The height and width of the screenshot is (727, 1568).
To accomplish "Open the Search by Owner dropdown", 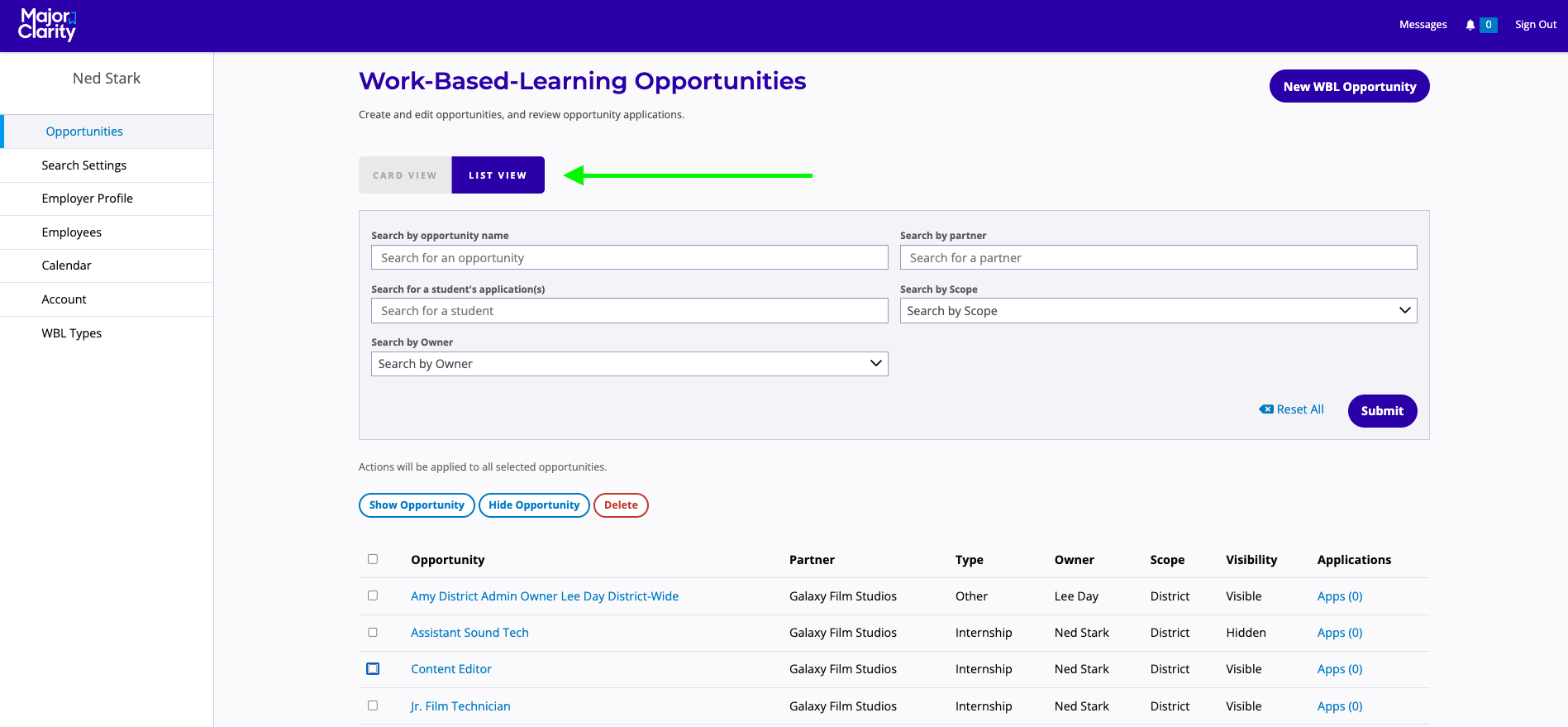I will [x=629, y=364].
